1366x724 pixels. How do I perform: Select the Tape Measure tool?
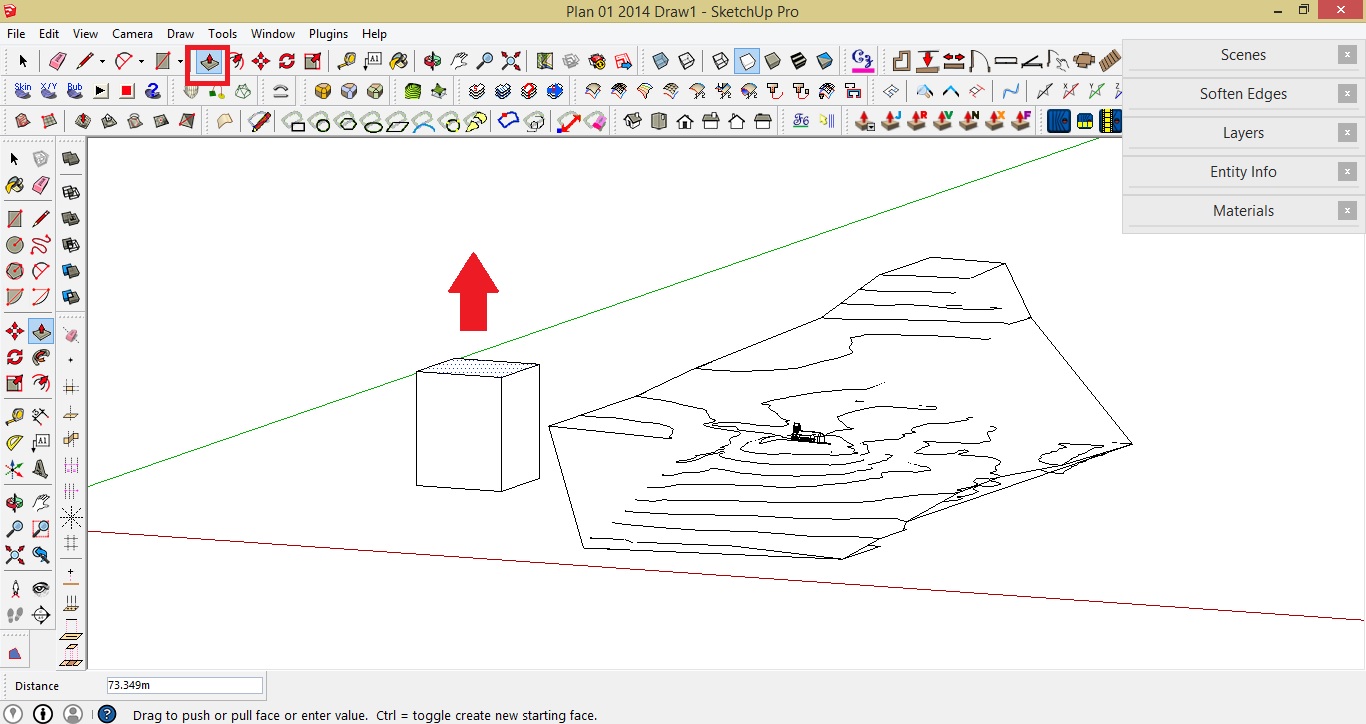(348, 60)
